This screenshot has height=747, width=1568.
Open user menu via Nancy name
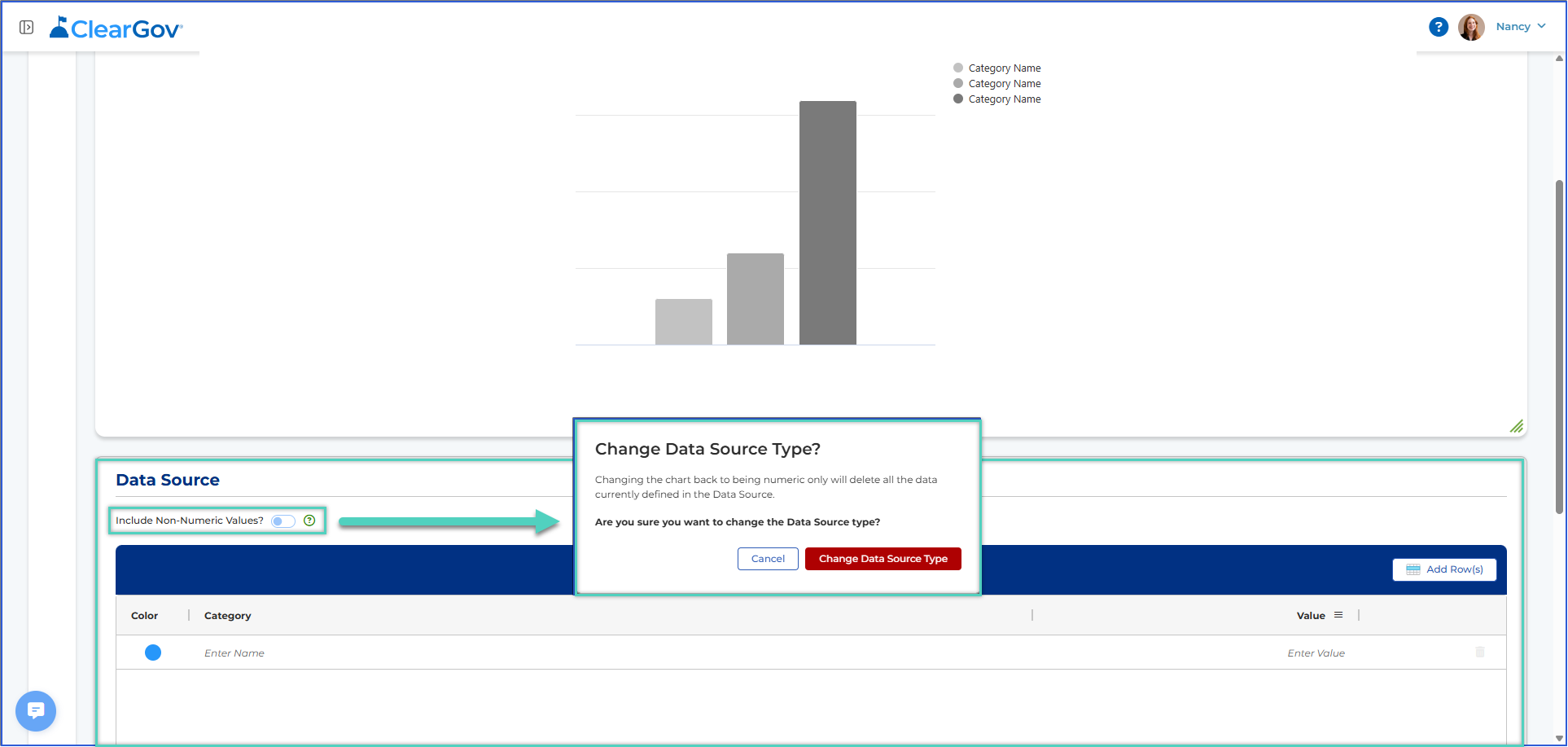[x=1513, y=27]
